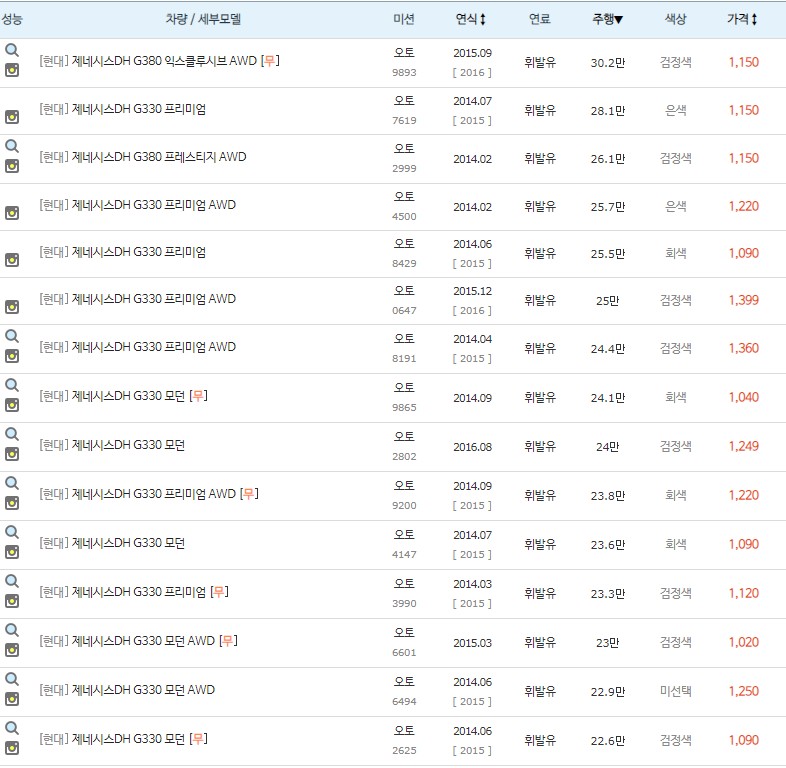Open photo camera icon for G380 익스클루시브 AWD
786x768 pixels.
(12, 70)
